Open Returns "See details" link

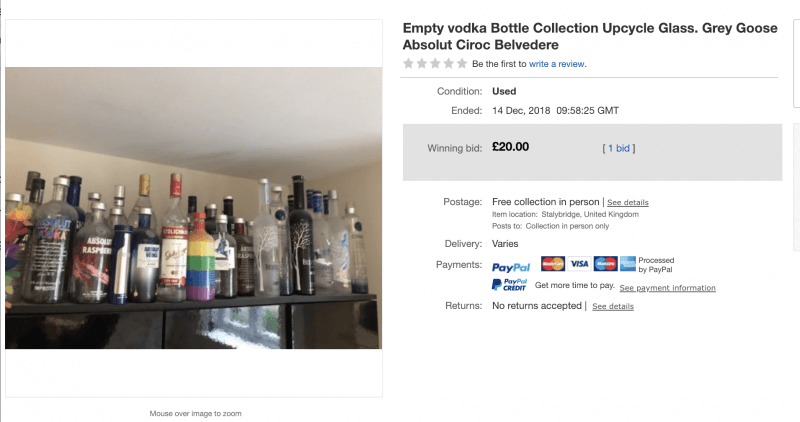[x=612, y=306]
